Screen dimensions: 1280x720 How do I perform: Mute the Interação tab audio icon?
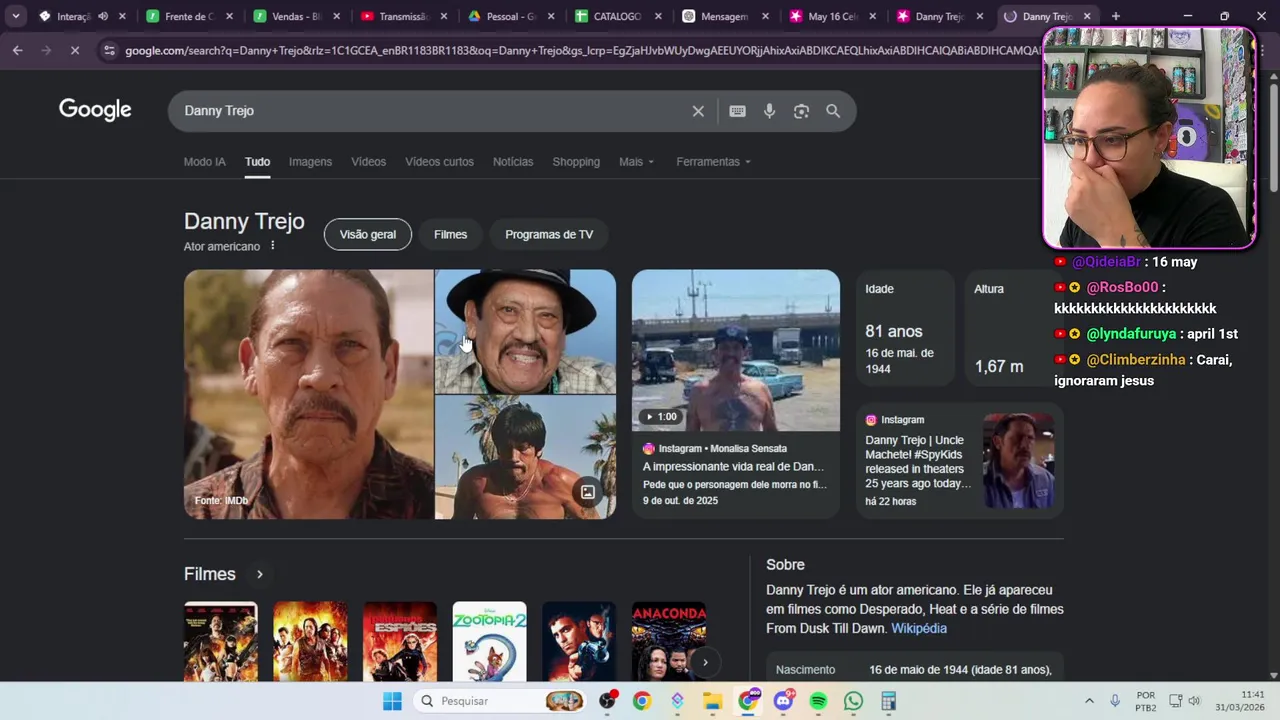[102, 16]
